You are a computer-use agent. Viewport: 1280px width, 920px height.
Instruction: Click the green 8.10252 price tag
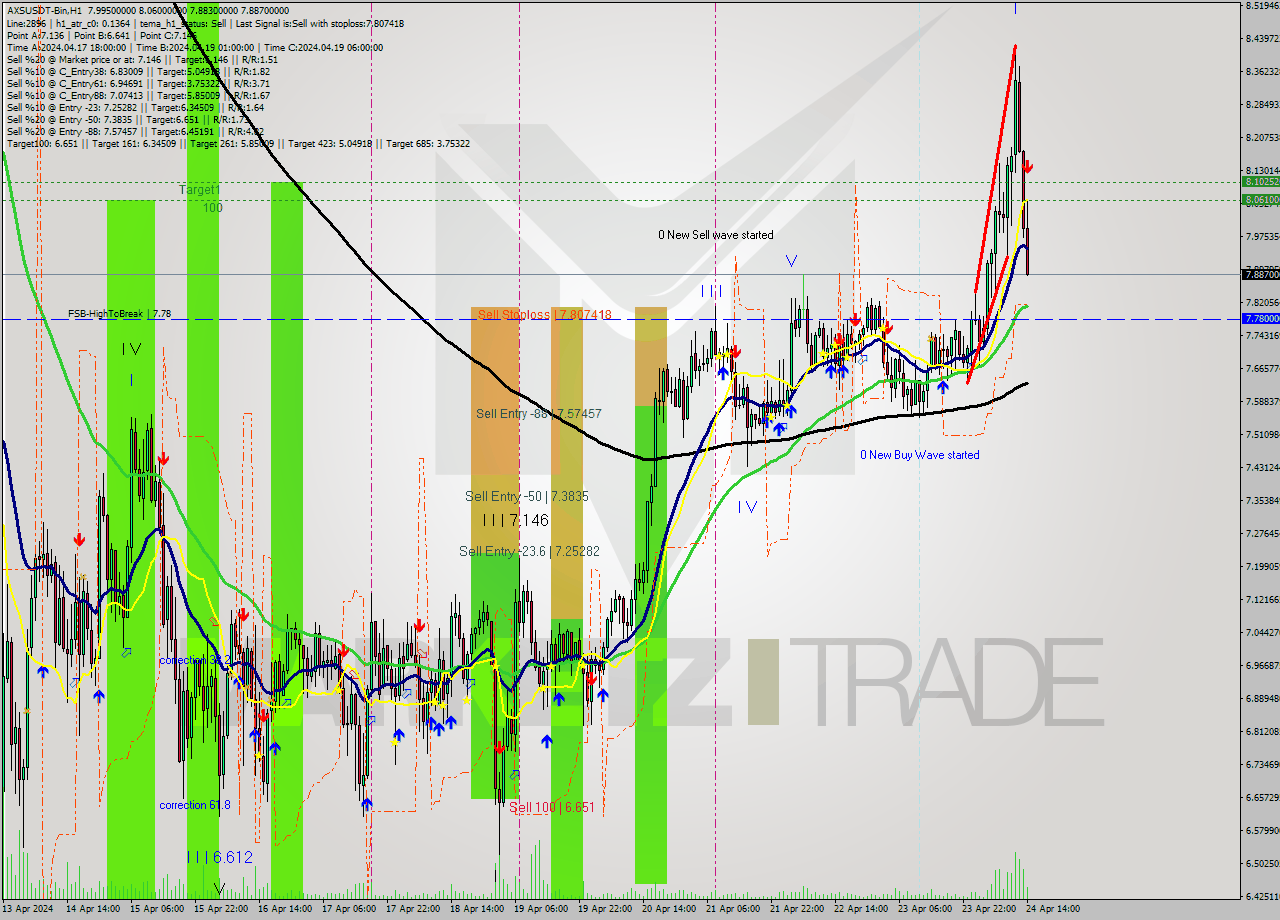tap(1260, 182)
